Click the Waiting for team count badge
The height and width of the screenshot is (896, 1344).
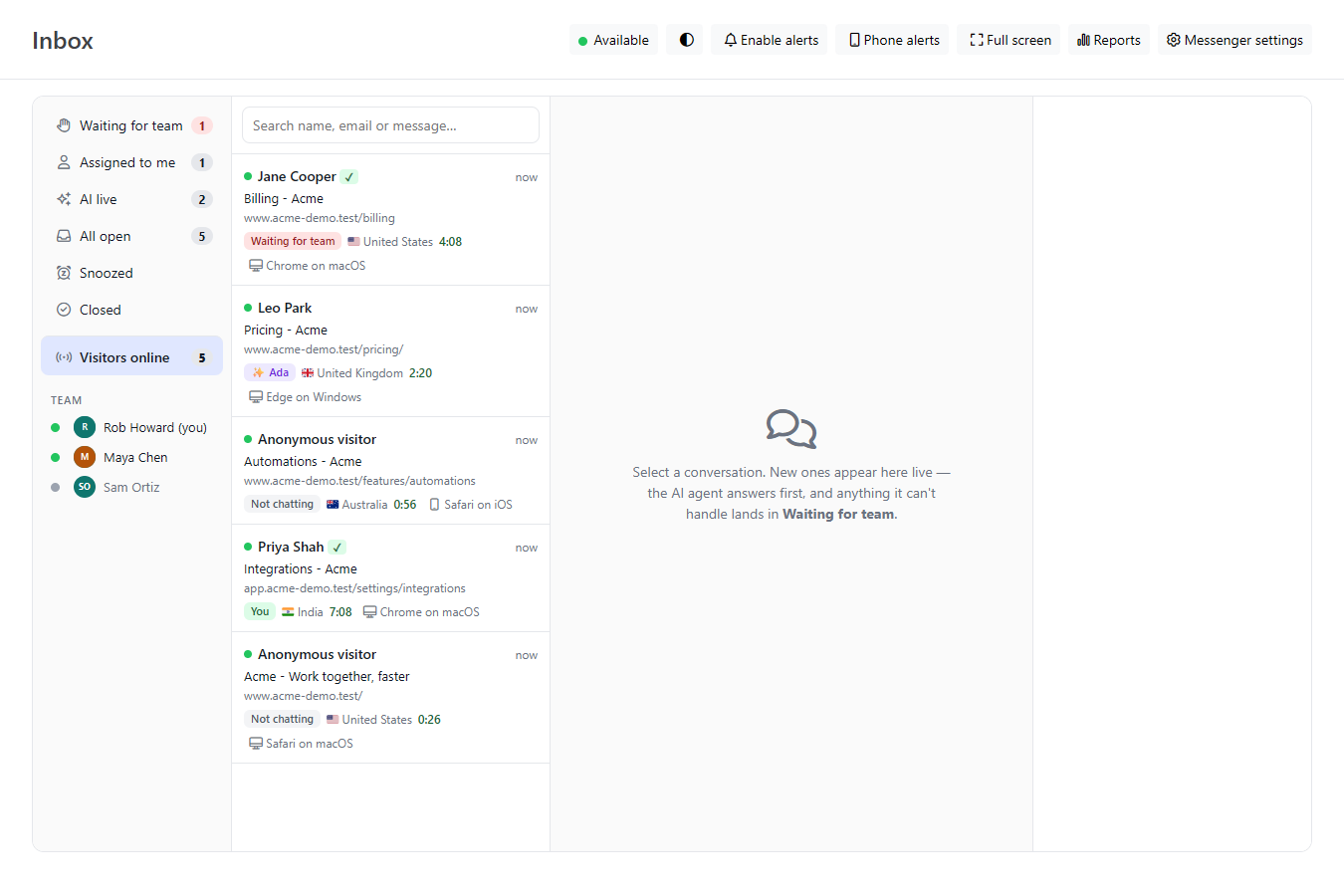pos(202,125)
